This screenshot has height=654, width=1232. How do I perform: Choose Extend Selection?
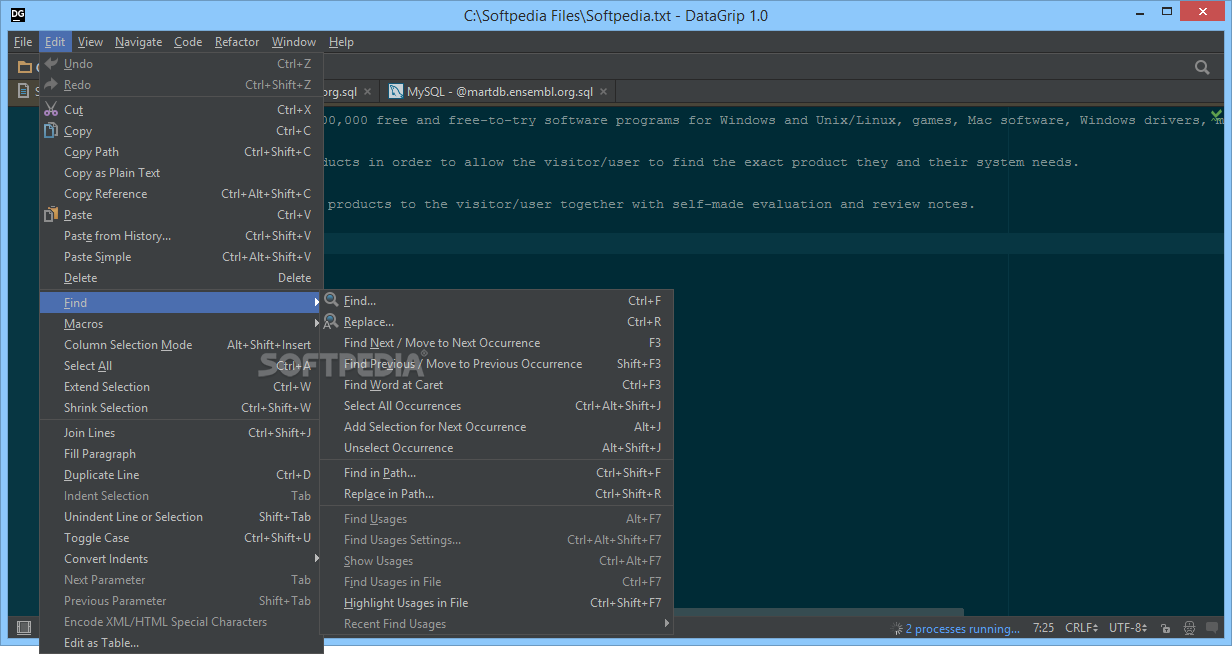(x=181, y=386)
